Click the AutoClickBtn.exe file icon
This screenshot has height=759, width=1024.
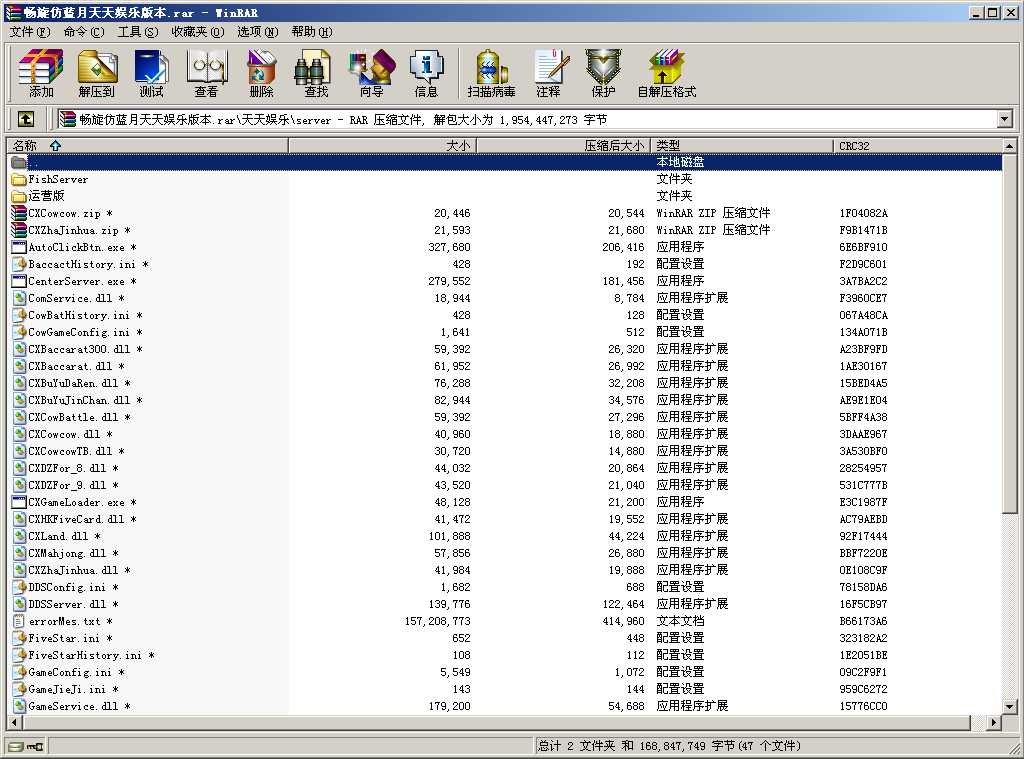point(18,247)
